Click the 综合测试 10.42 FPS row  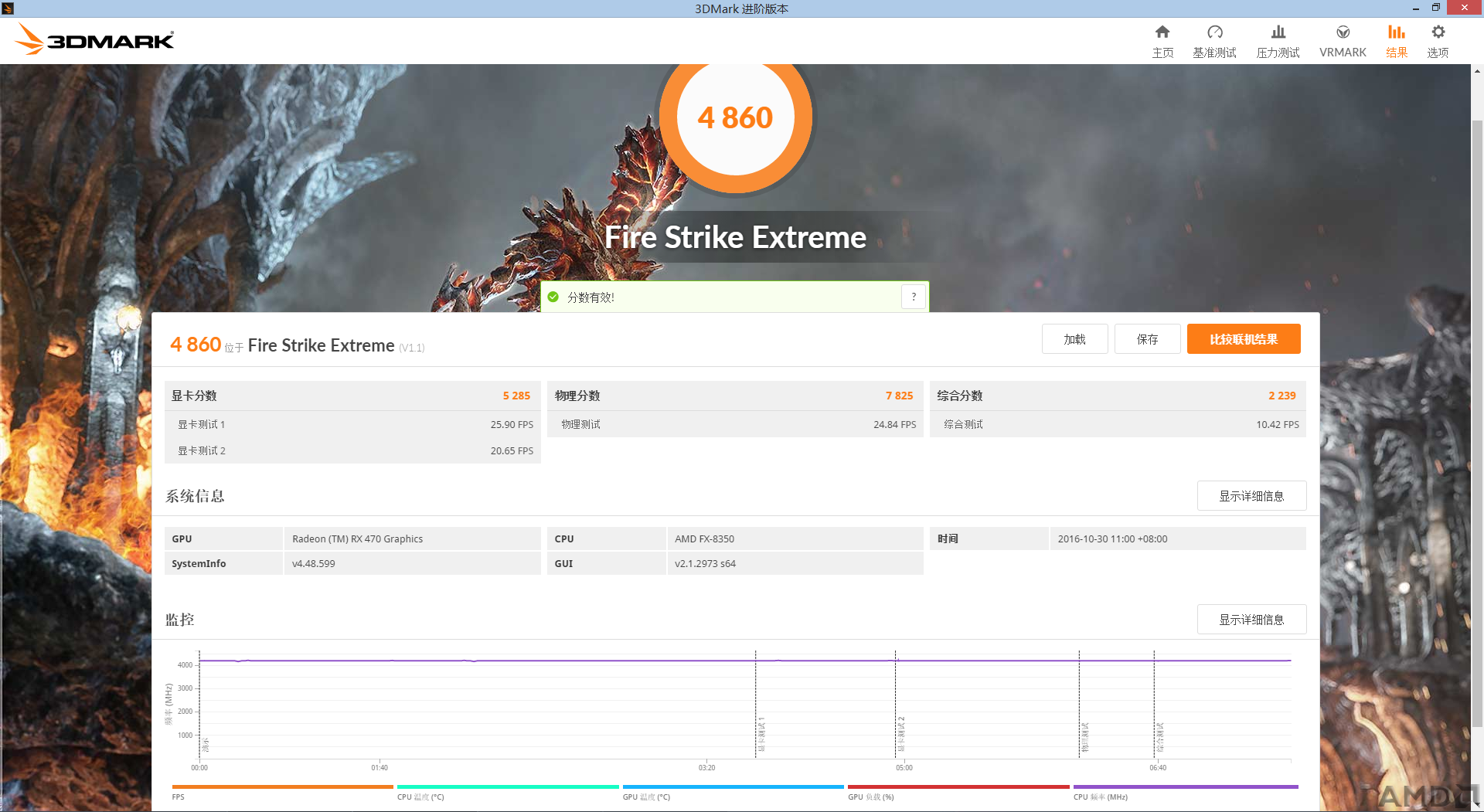click(1118, 424)
